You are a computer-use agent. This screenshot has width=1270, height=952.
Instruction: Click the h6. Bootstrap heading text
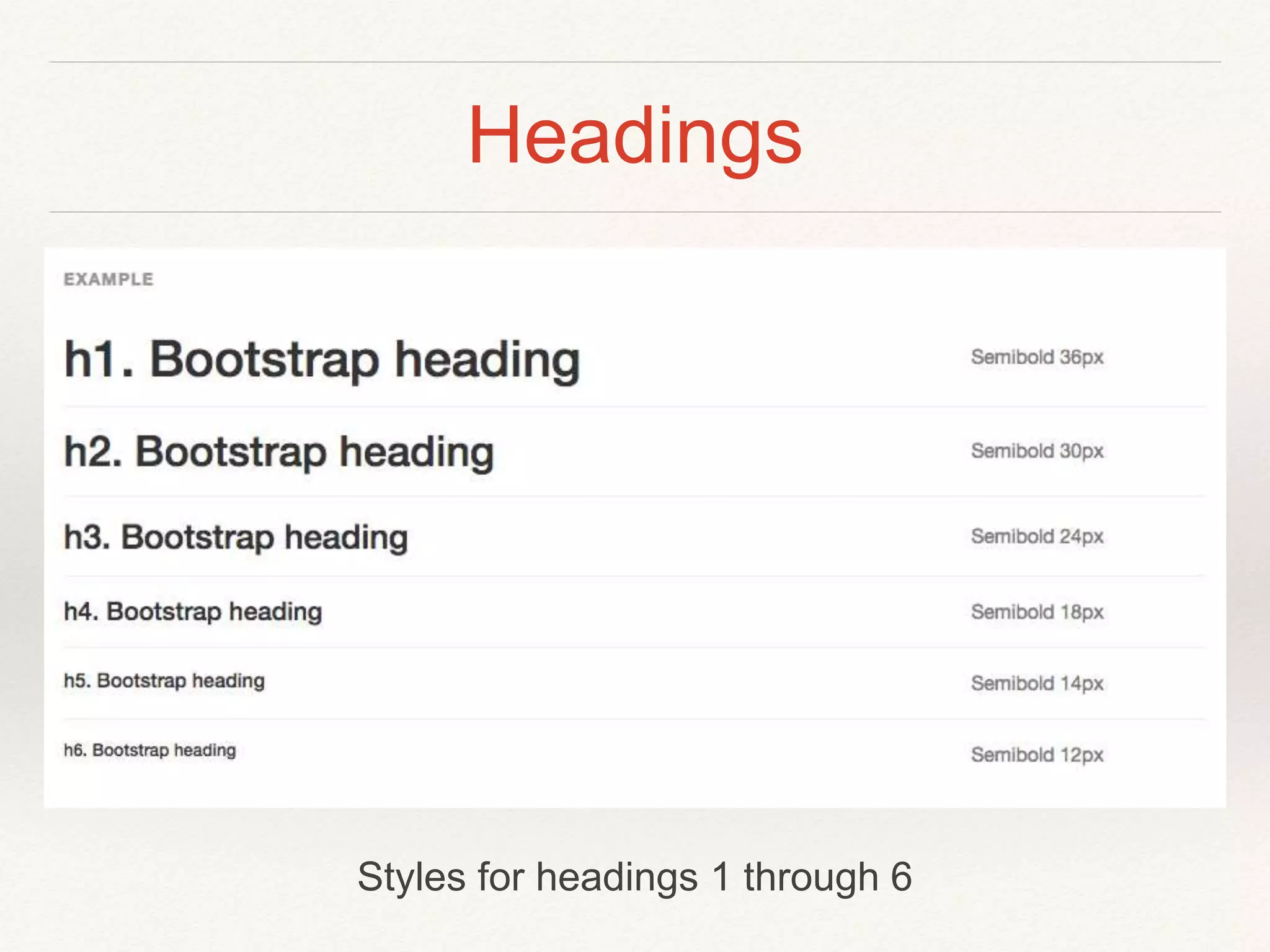pyautogui.click(x=149, y=751)
